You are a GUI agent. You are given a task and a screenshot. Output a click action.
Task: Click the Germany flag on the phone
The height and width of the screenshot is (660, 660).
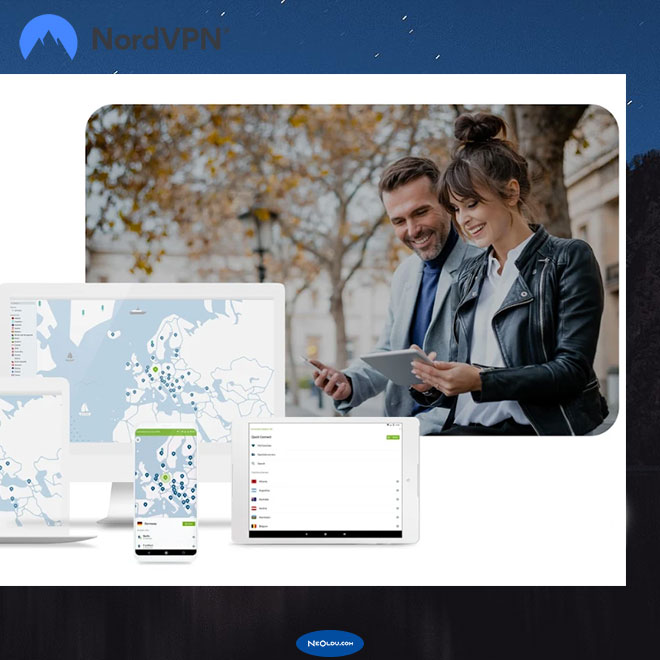pyautogui.click(x=141, y=522)
